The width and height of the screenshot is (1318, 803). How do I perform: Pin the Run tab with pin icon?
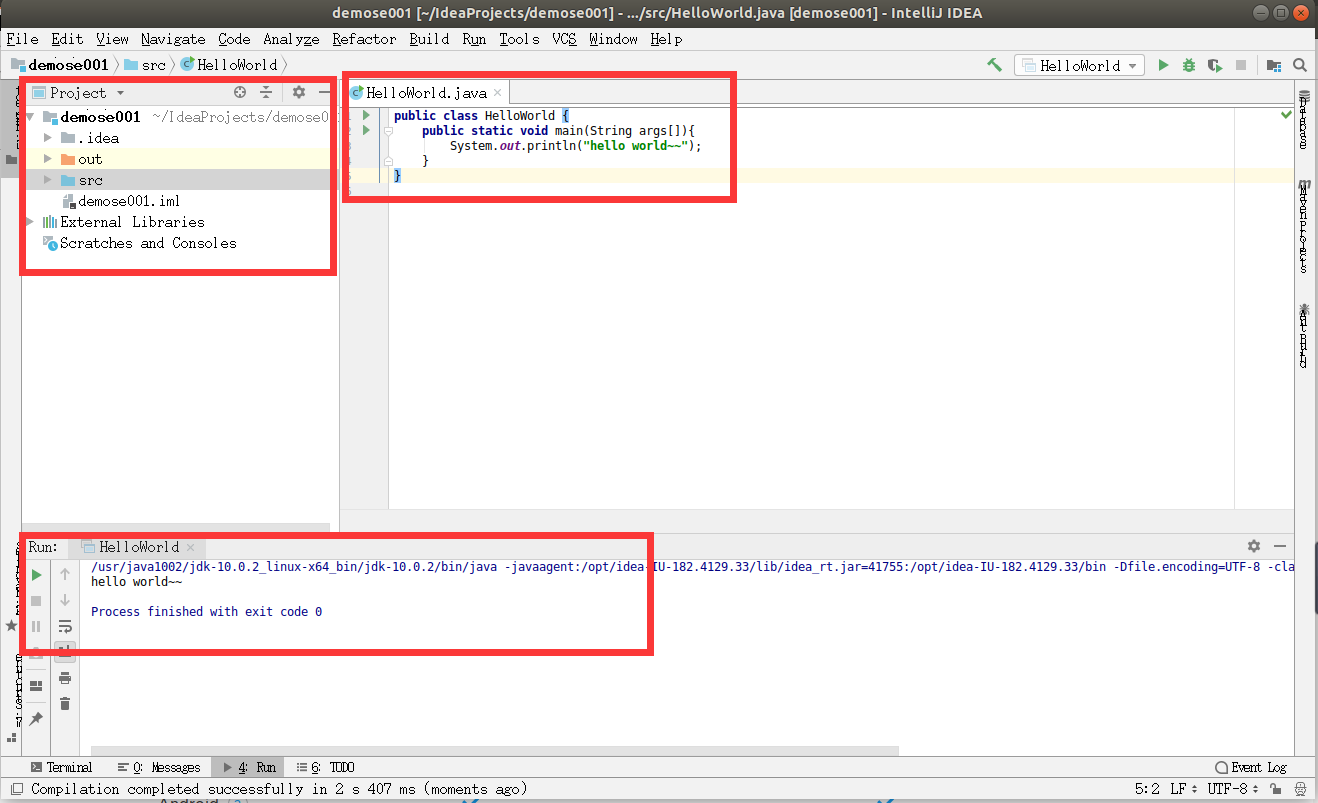click(36, 719)
